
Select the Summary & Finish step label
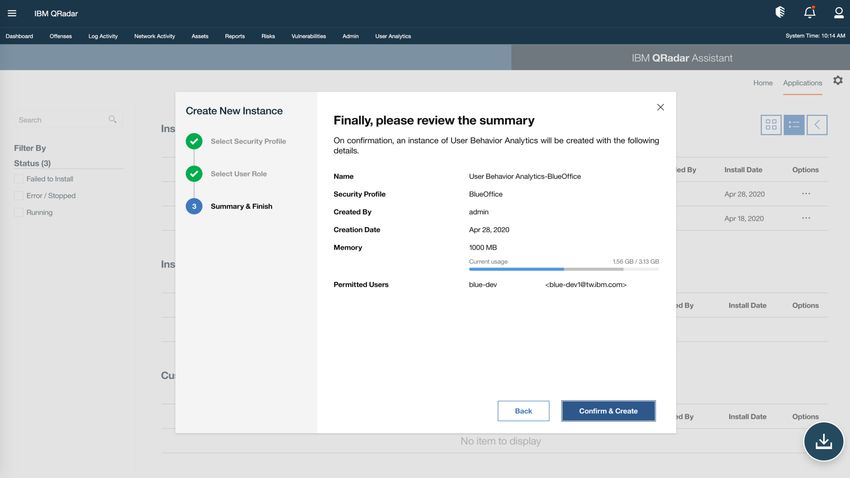tap(241, 206)
